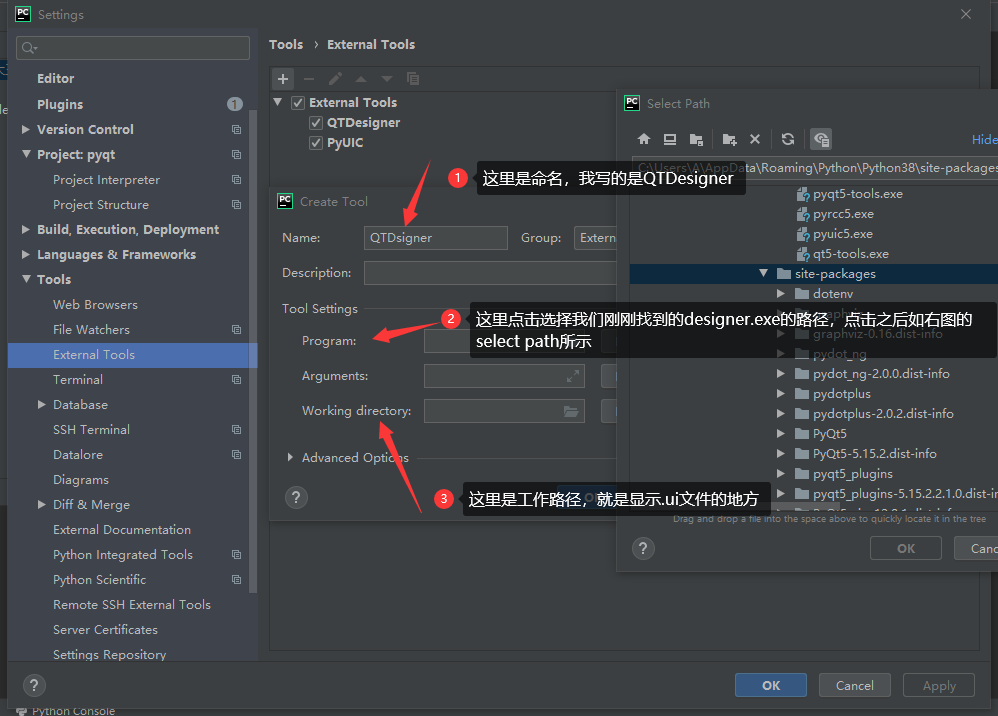998x716 pixels.
Task: Toggle PyUIC tool checkbox
Action: 316,143
